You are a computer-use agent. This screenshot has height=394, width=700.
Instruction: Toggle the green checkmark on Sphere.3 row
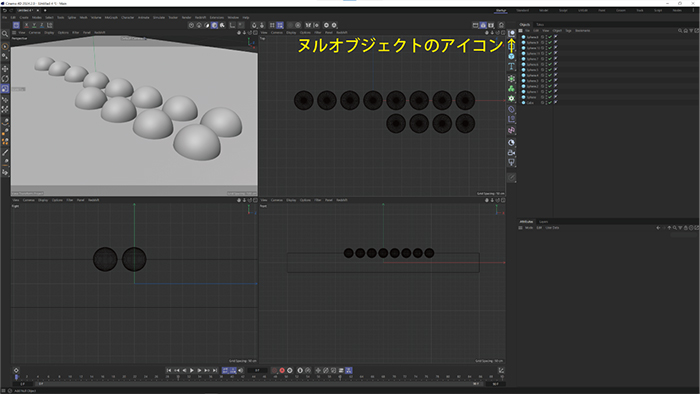[x=550, y=81]
